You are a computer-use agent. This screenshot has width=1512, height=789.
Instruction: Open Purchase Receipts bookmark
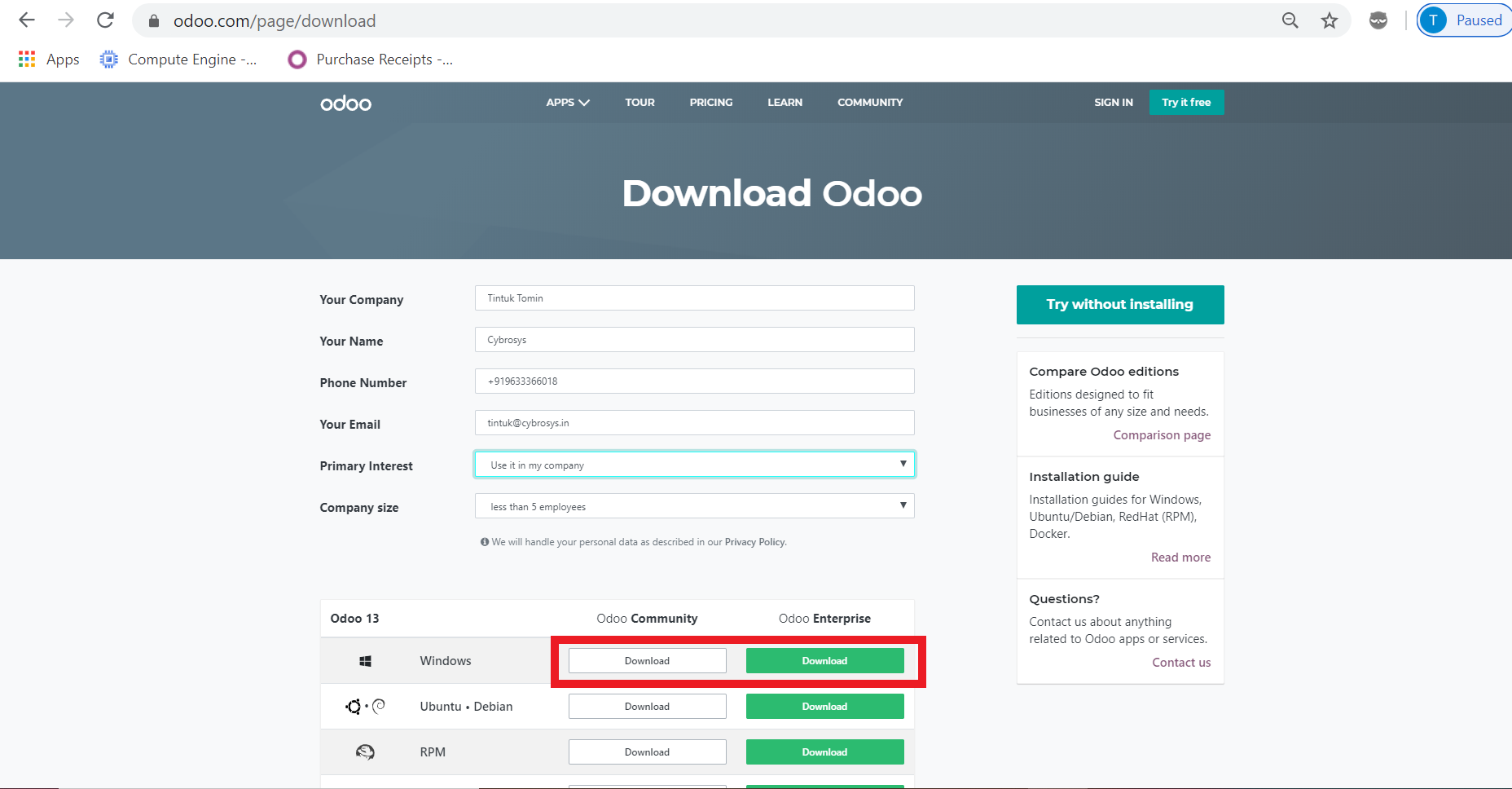371,60
